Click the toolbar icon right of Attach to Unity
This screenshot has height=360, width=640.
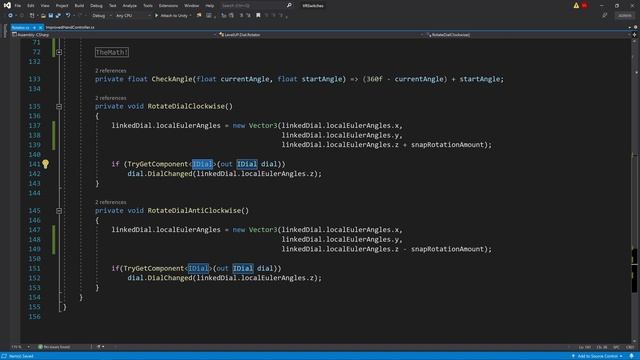(199, 16)
